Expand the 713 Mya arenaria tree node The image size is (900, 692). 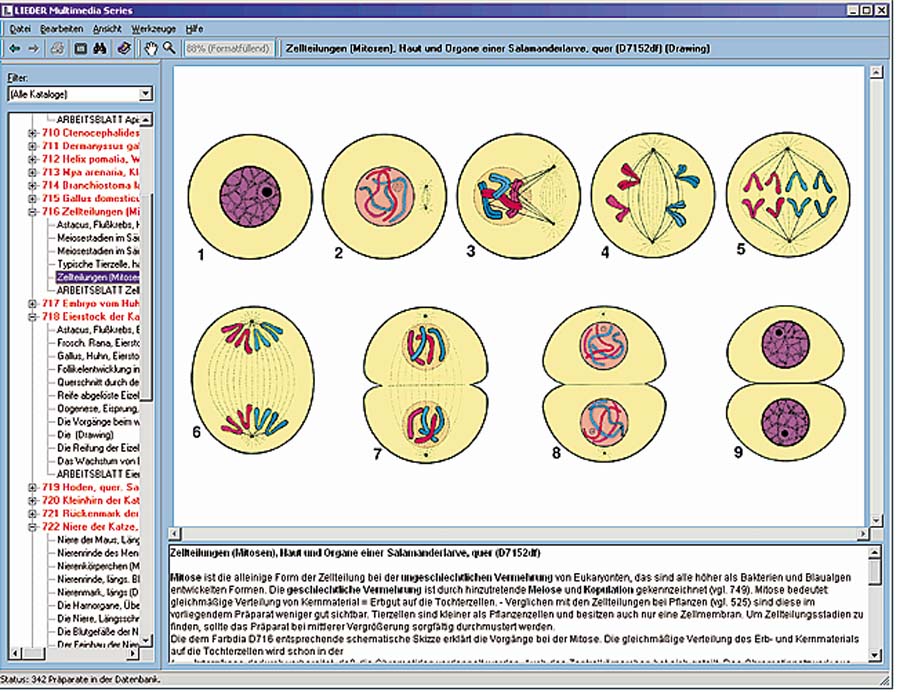tap(32, 172)
